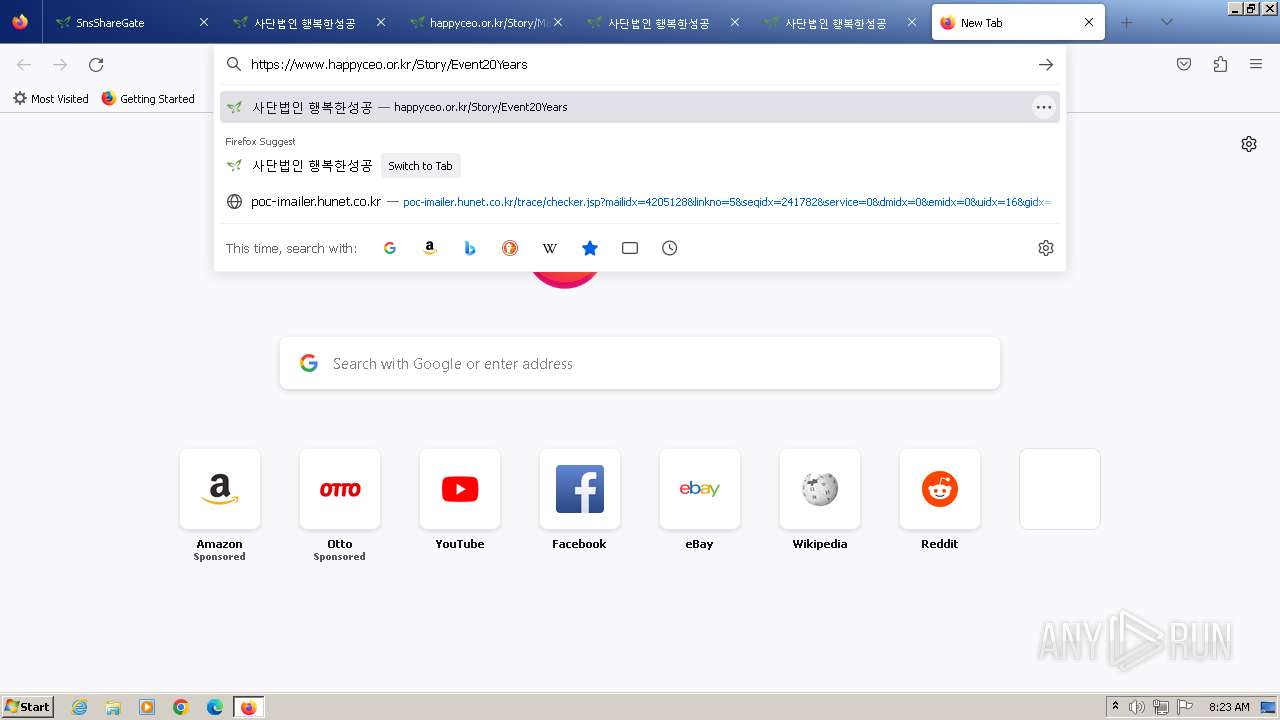Open result options three-dot menu
1280x720 pixels.
click(x=1044, y=107)
